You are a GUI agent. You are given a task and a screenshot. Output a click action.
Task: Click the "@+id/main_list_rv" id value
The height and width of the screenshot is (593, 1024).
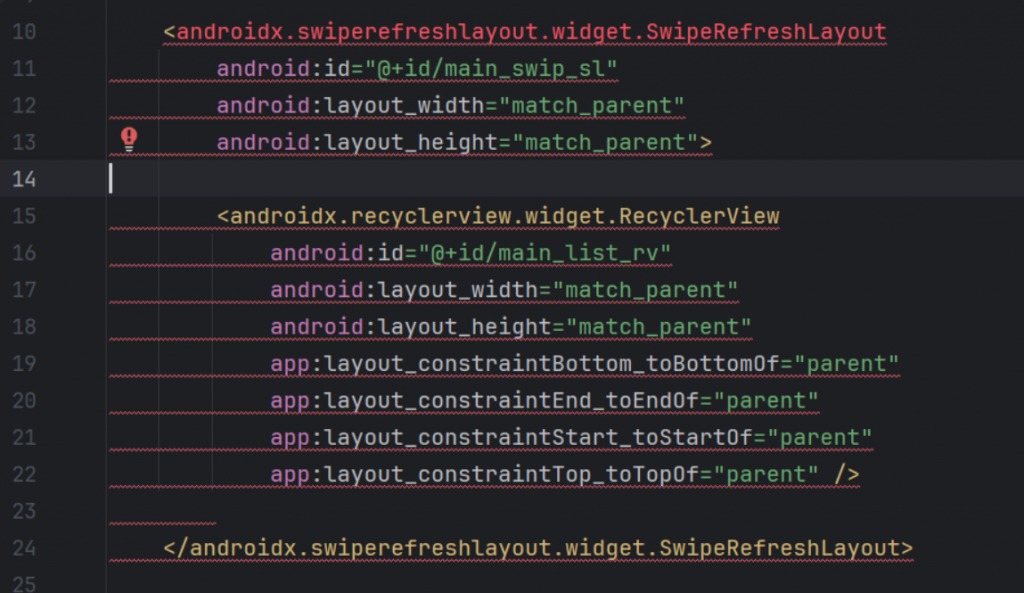pyautogui.click(x=545, y=253)
